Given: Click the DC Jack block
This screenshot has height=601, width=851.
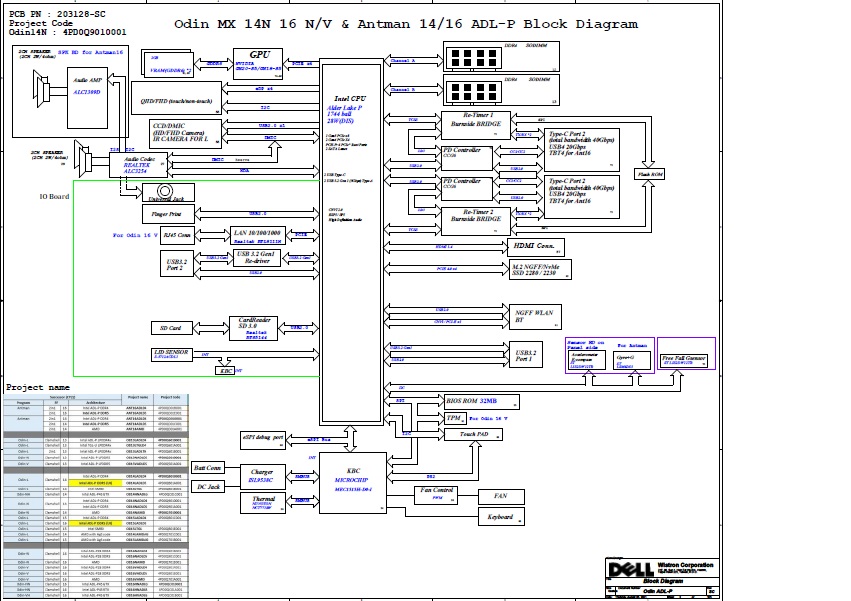Looking at the screenshot, I should [208, 487].
